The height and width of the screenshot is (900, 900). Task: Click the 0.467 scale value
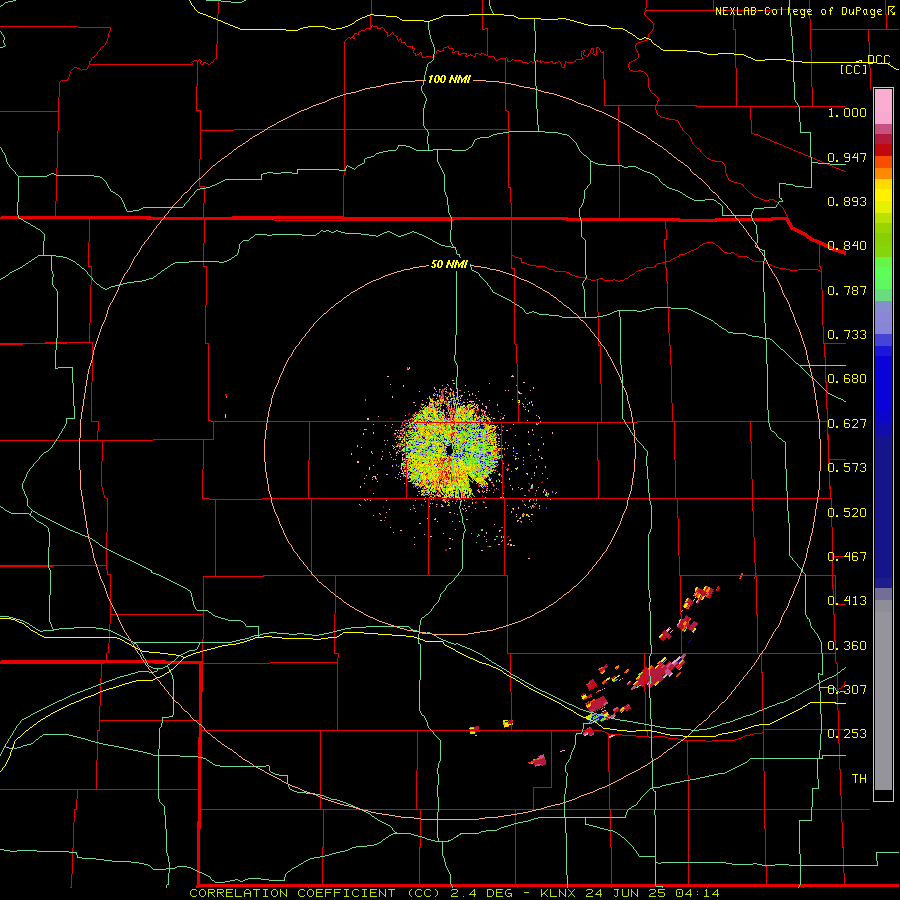click(x=847, y=557)
